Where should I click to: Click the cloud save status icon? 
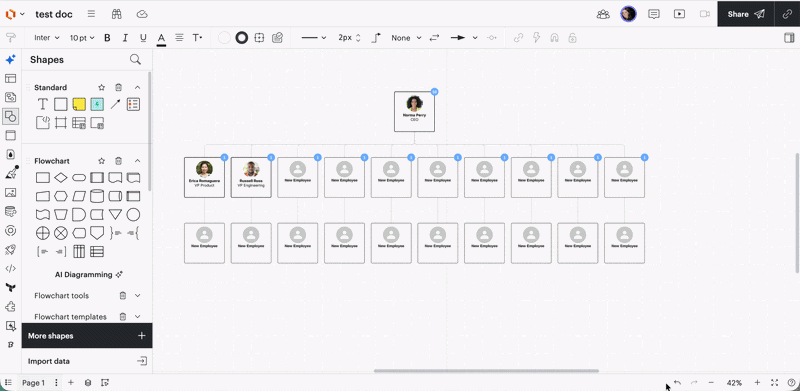point(142,14)
